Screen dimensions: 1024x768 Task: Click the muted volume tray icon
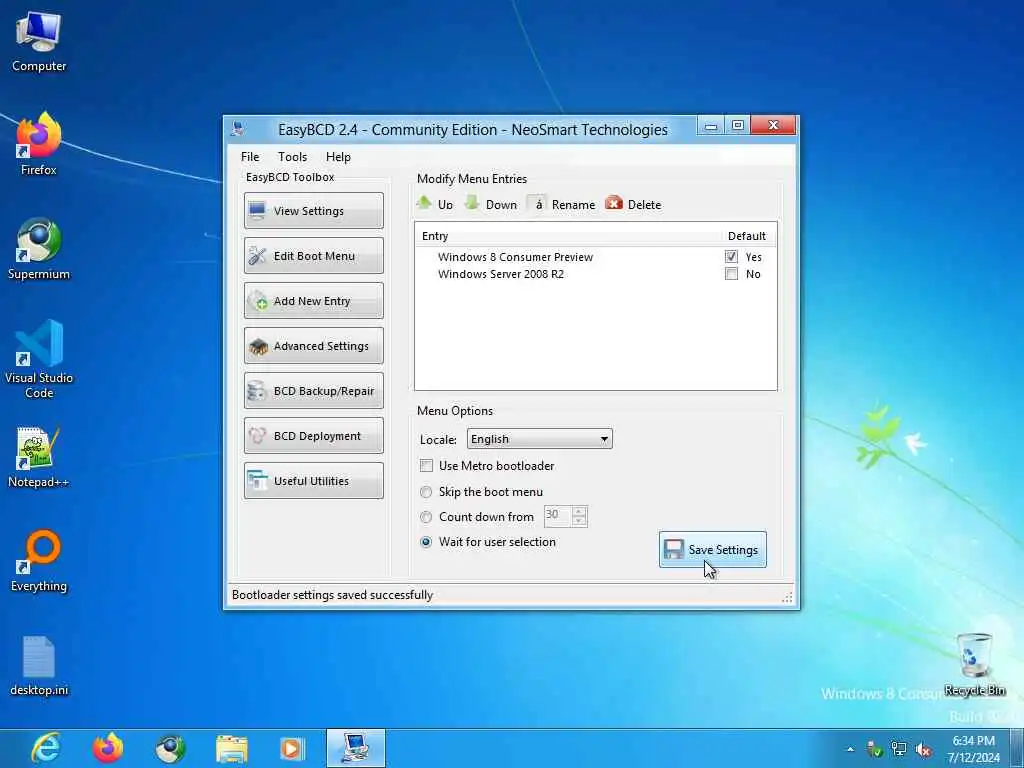pos(923,749)
